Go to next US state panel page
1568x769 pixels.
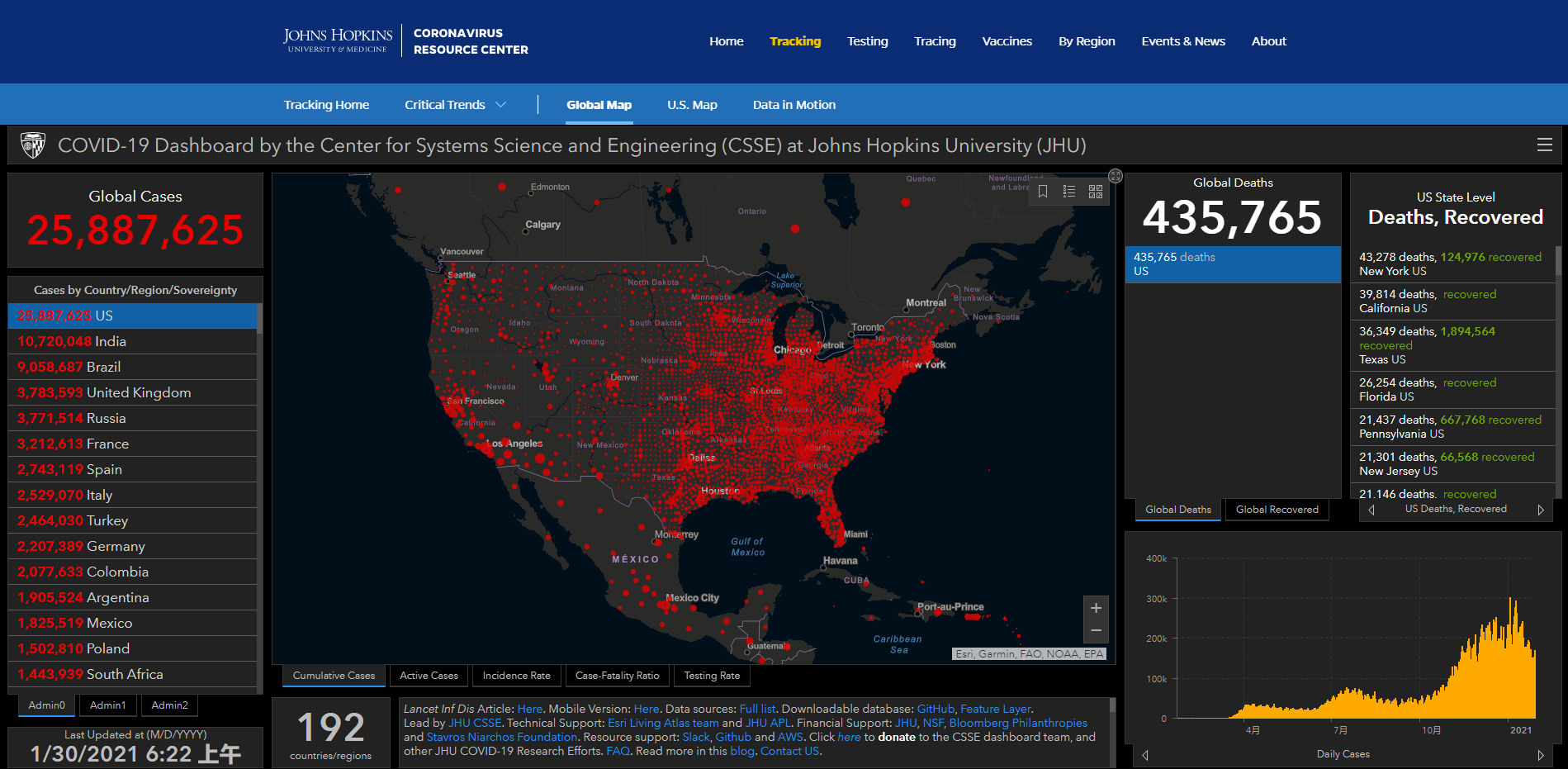(1541, 510)
